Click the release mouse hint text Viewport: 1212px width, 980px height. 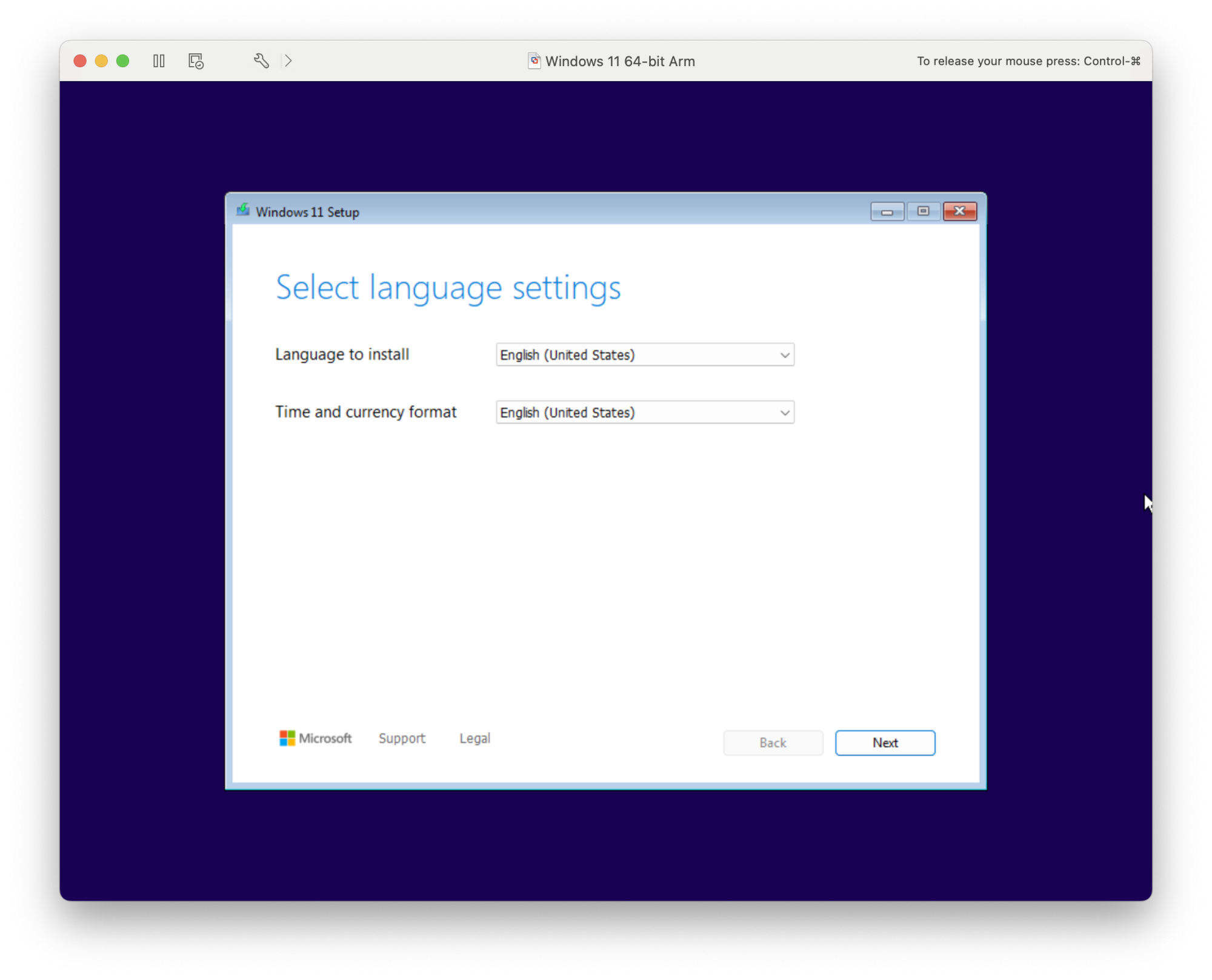(1028, 61)
